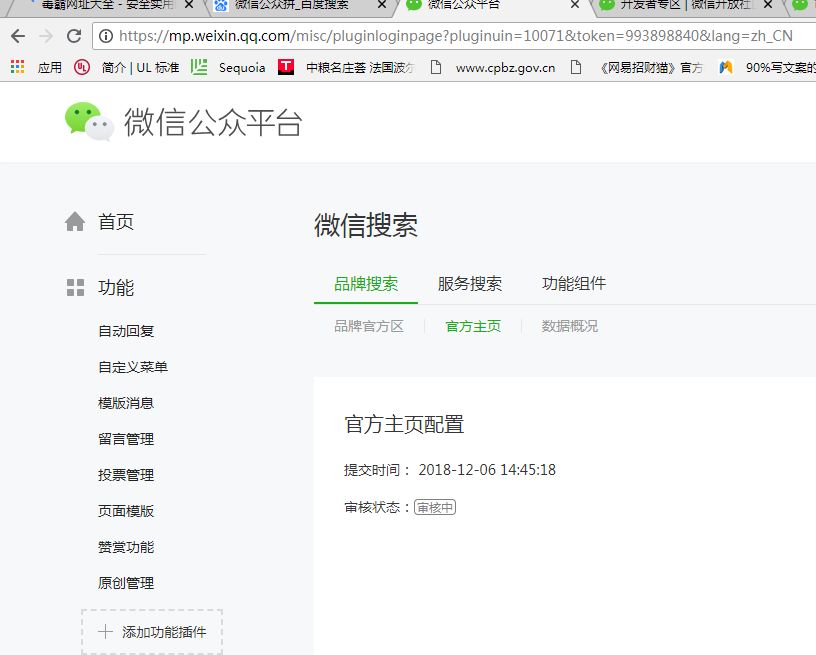Click the home icon beside 首页
Screen dimensions: 816x655
(x=75, y=222)
